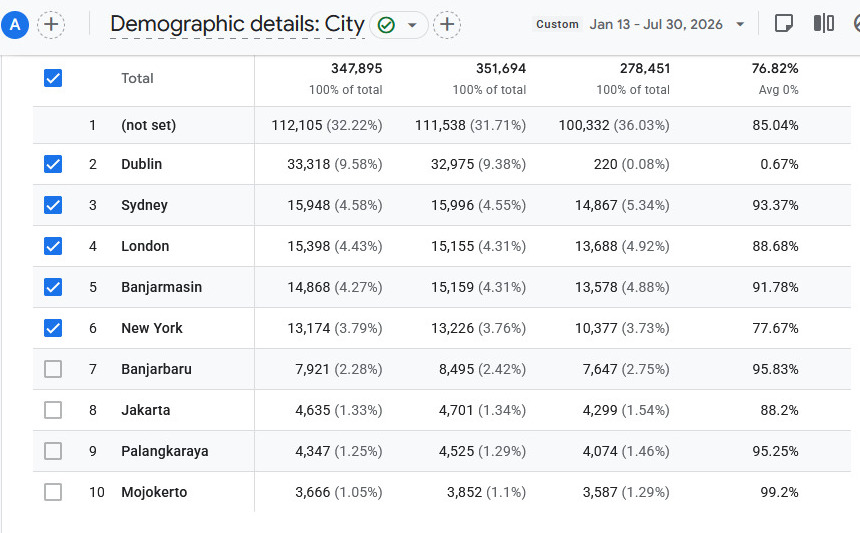Open Jan 13 - Jul 30, 2026 date picker
This screenshot has width=860, height=533.
pyautogui.click(x=656, y=25)
